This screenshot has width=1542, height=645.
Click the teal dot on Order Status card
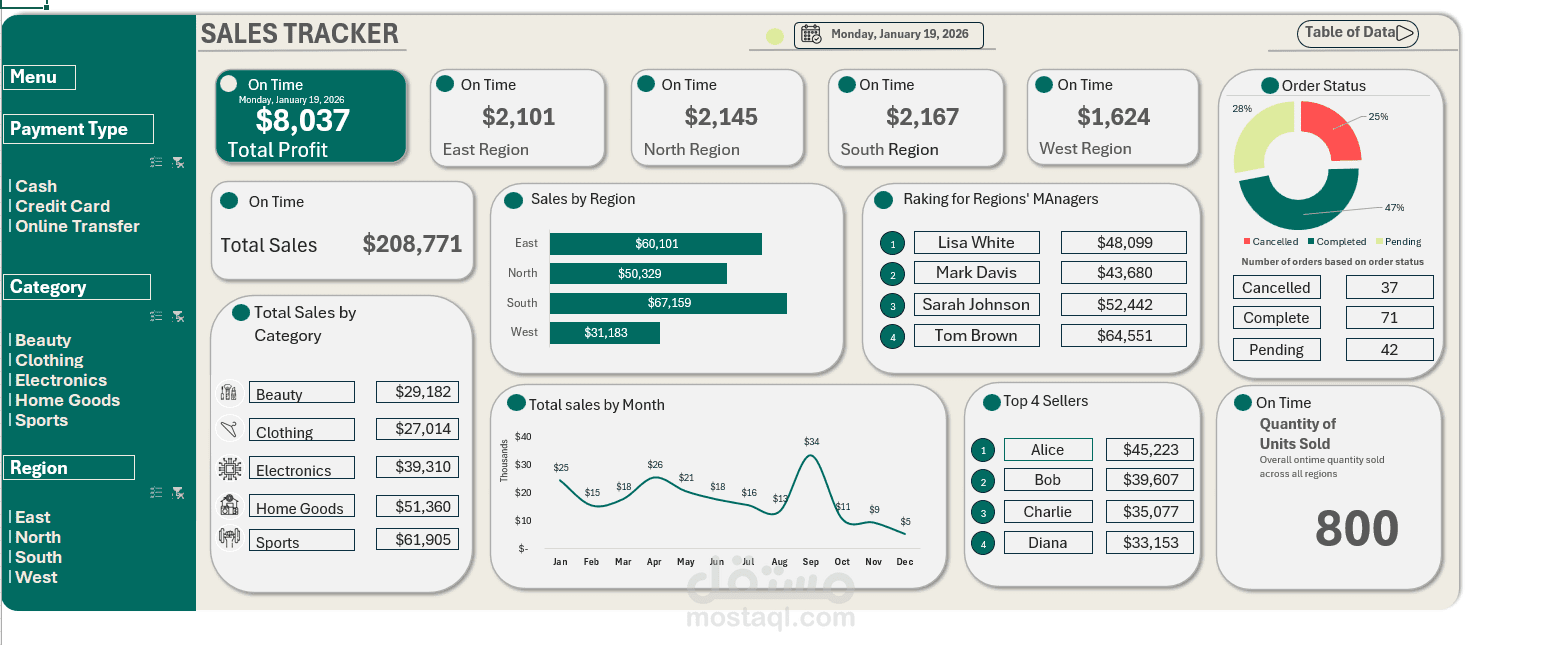[x=1270, y=86]
